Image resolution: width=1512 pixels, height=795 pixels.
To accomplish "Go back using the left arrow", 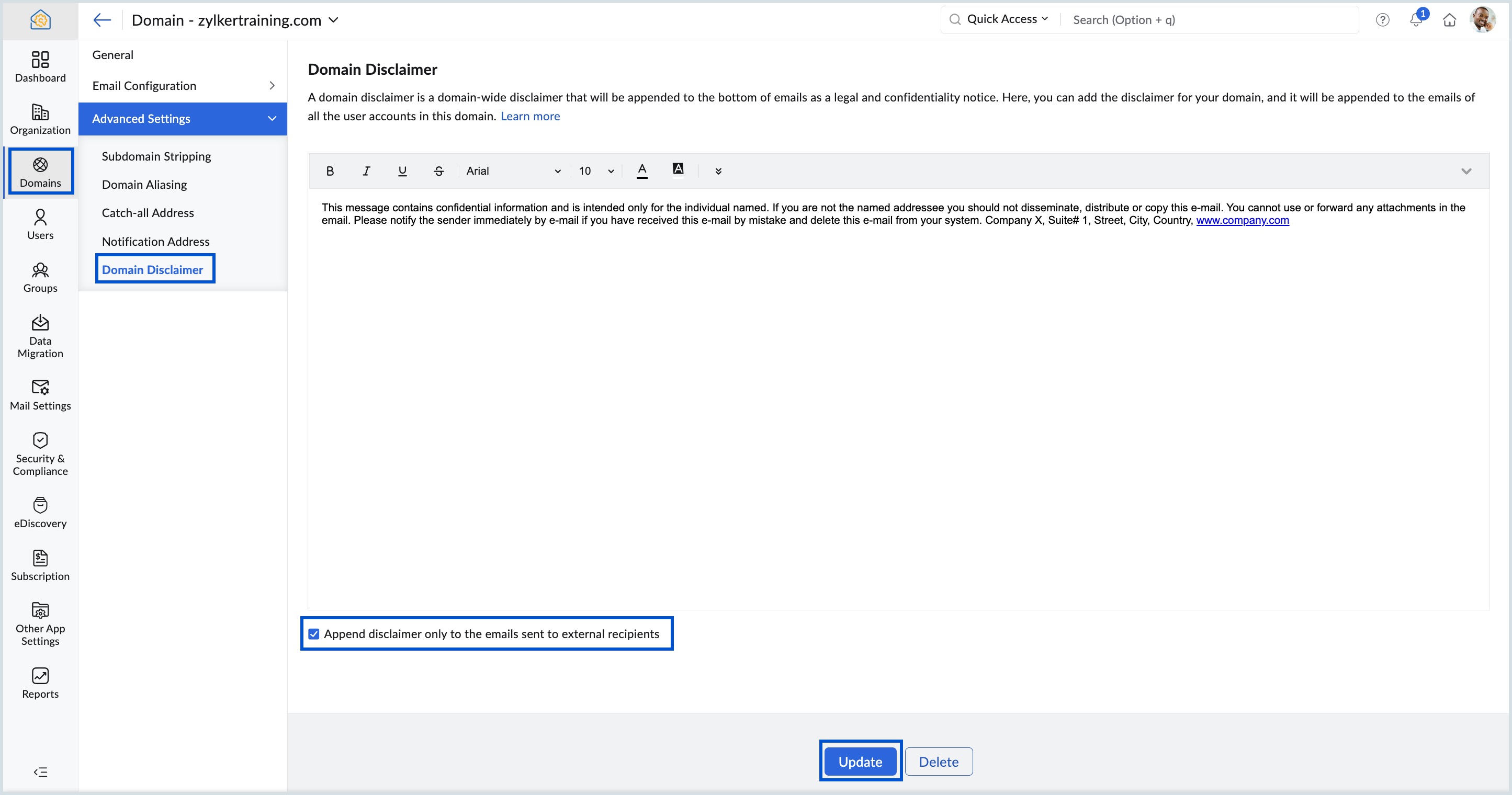I will [101, 20].
